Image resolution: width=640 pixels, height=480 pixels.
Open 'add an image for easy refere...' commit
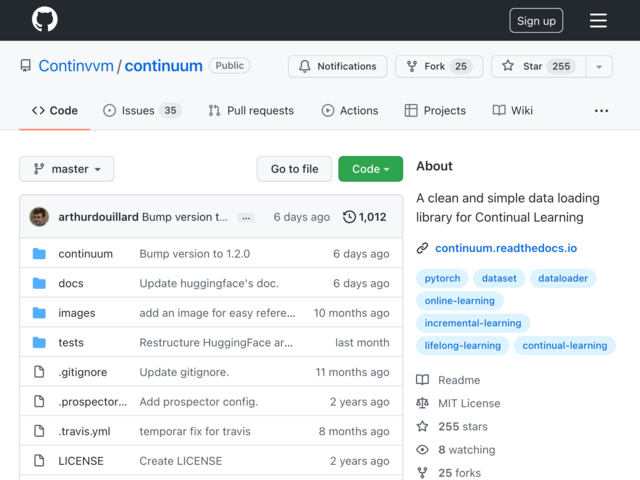[217, 313]
